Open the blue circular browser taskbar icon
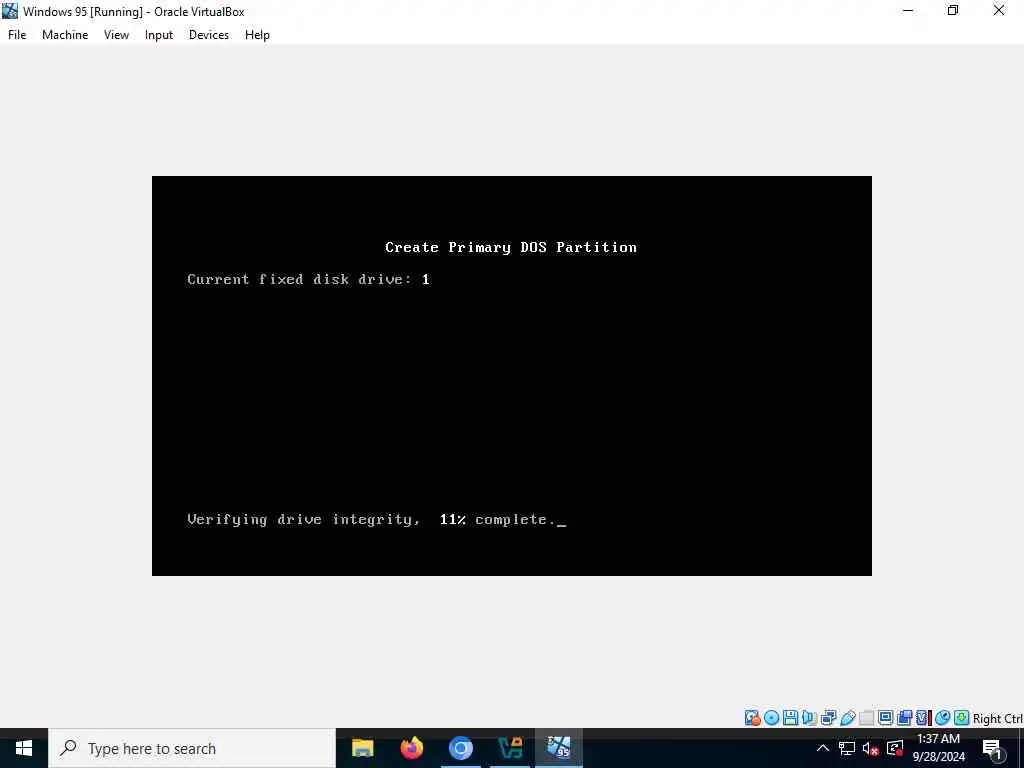Screen dimensions: 1024x768 click(x=460, y=748)
